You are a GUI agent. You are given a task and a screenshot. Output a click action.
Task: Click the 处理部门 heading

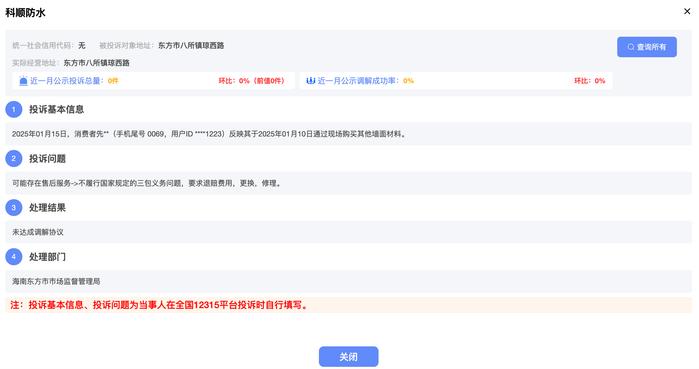pos(48,257)
